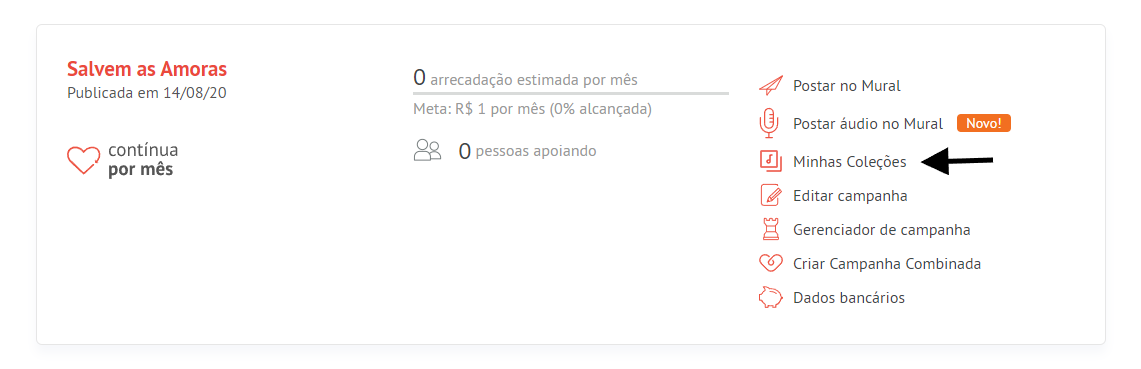
Task: Click the piggy bank Dados bancários icon
Action: coord(770,298)
